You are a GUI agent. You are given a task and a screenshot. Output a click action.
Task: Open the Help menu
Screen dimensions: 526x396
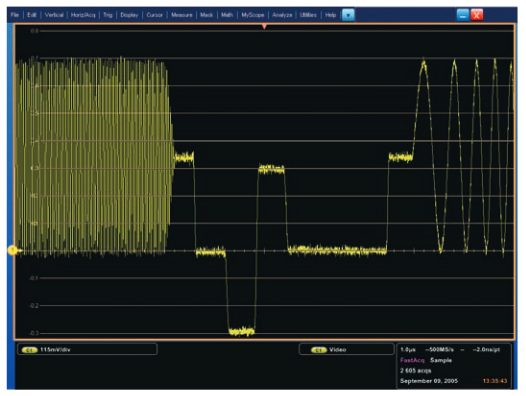pos(330,15)
